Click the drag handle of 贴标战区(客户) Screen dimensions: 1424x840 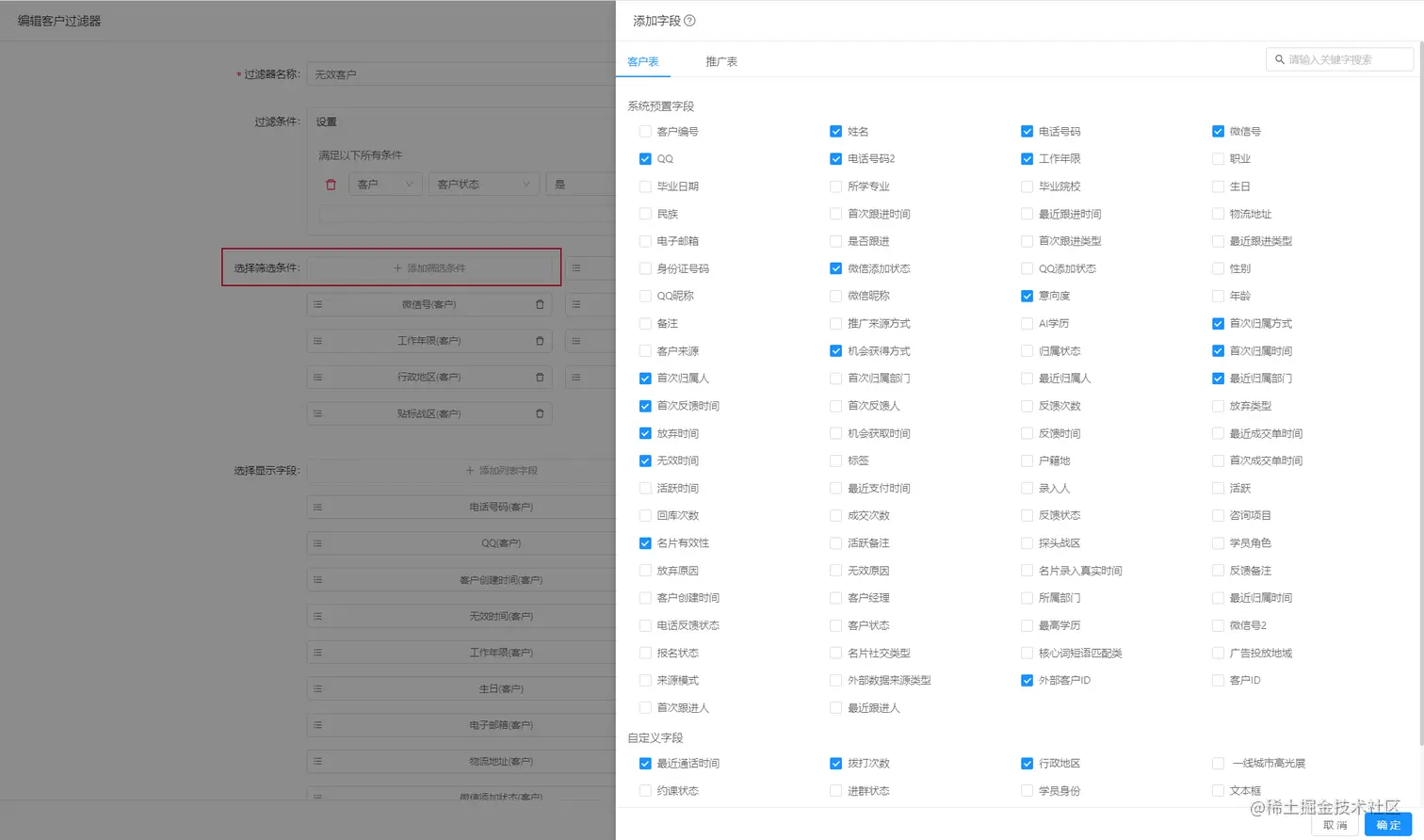click(x=318, y=413)
